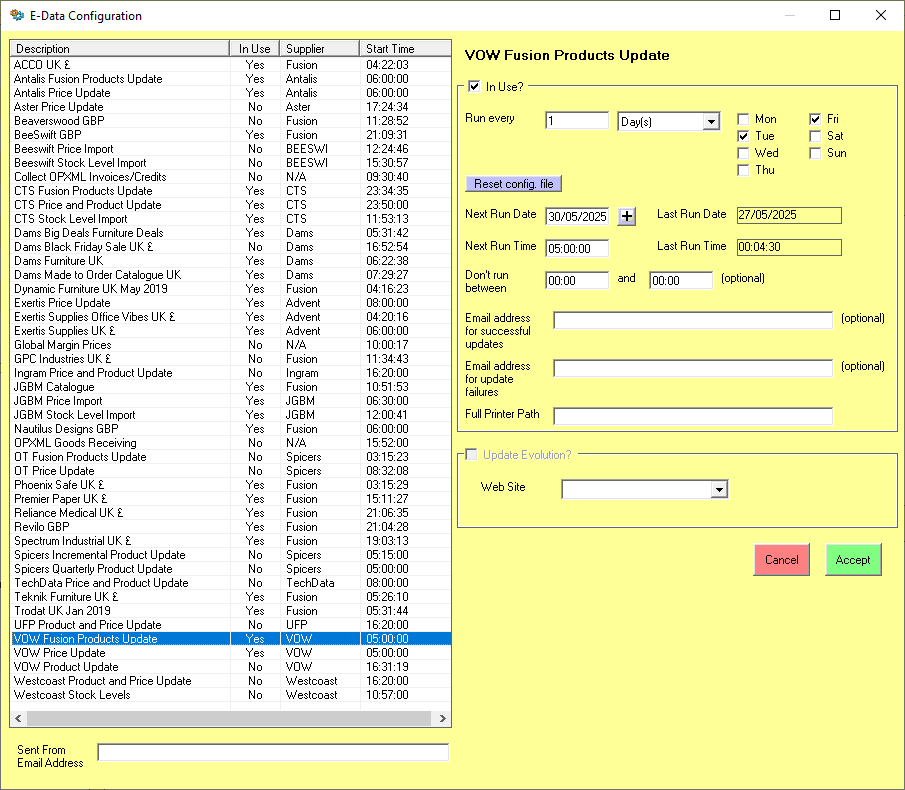Select the Beeswift Stock Level Import row
Image resolution: width=905 pixels, height=790 pixels.
tap(231, 163)
